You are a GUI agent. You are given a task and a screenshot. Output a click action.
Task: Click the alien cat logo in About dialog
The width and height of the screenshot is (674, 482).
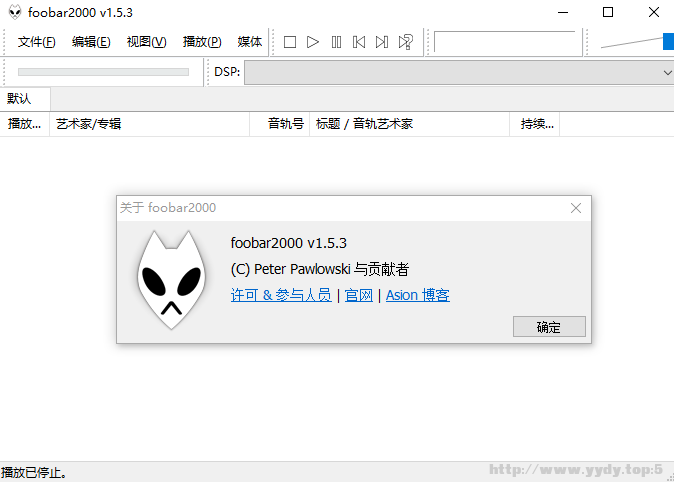[171, 280]
